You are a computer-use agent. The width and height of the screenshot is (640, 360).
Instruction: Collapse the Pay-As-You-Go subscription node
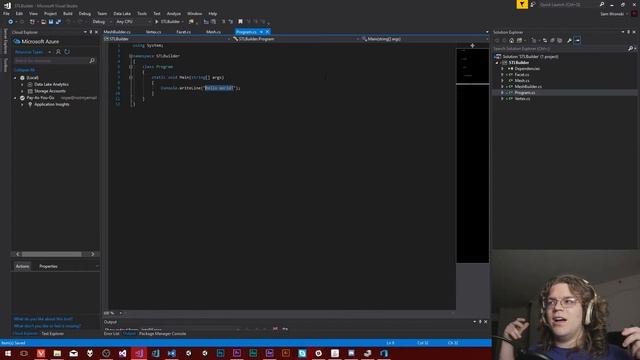(x=16, y=98)
